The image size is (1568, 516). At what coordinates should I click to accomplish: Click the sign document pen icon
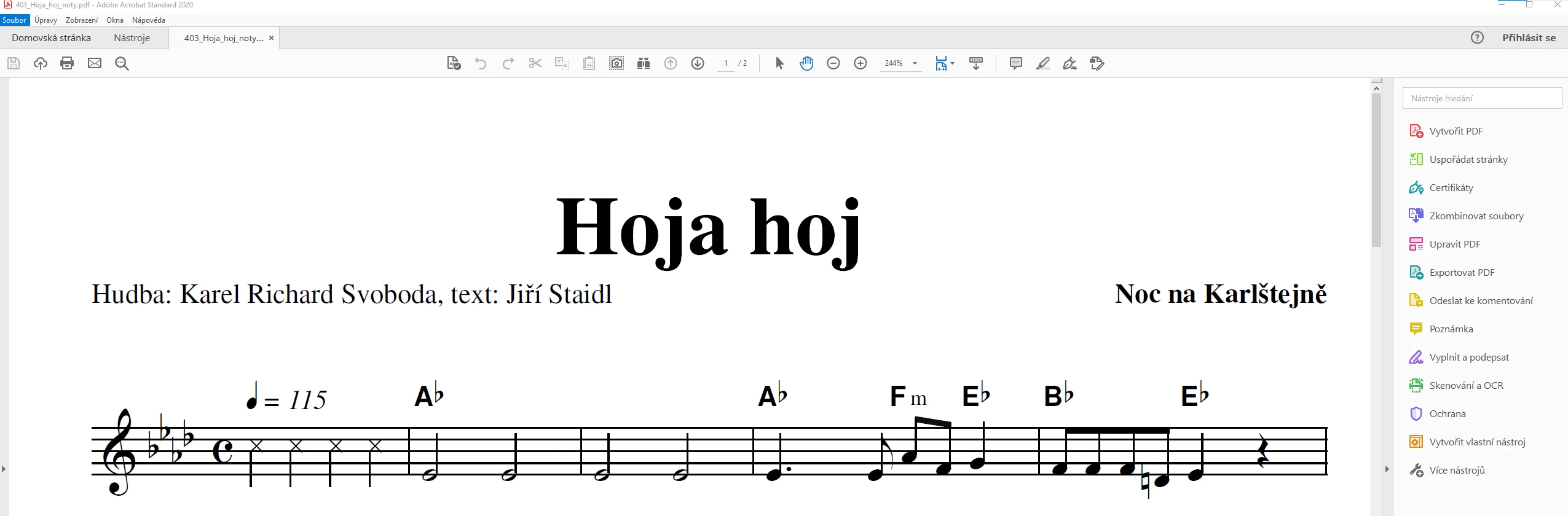click(1070, 63)
